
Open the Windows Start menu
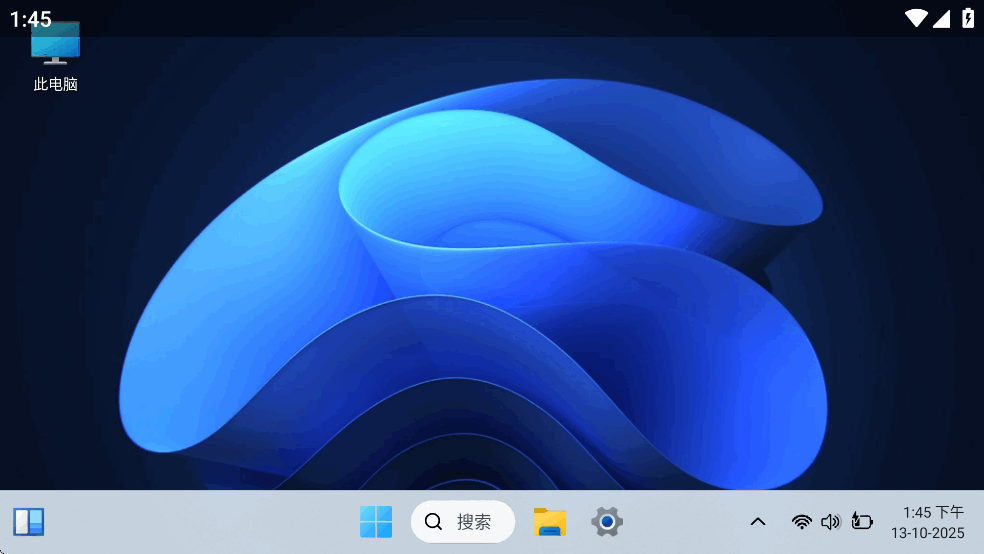point(376,522)
